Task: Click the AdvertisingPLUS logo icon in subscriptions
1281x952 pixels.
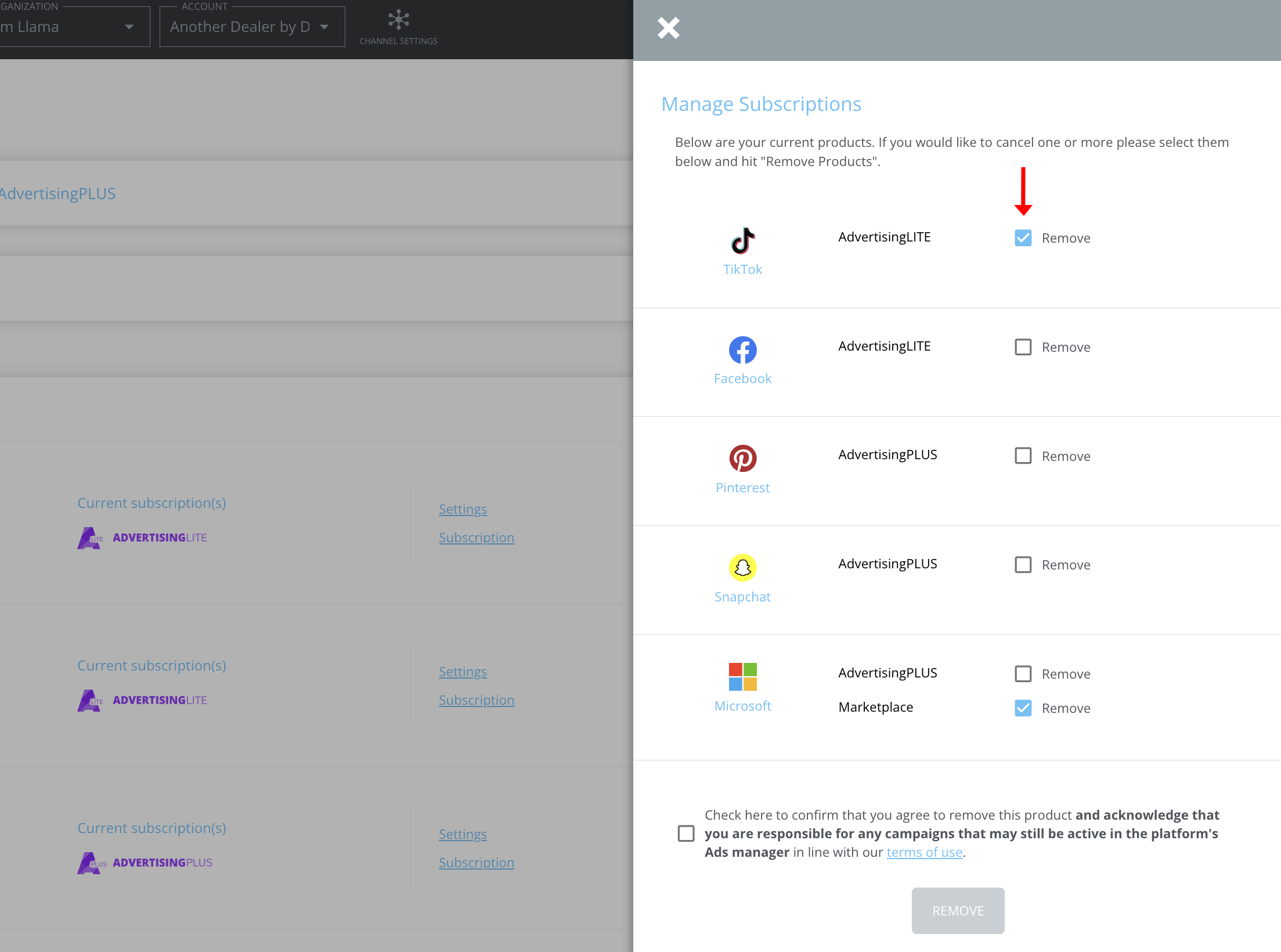Action: pos(92,863)
